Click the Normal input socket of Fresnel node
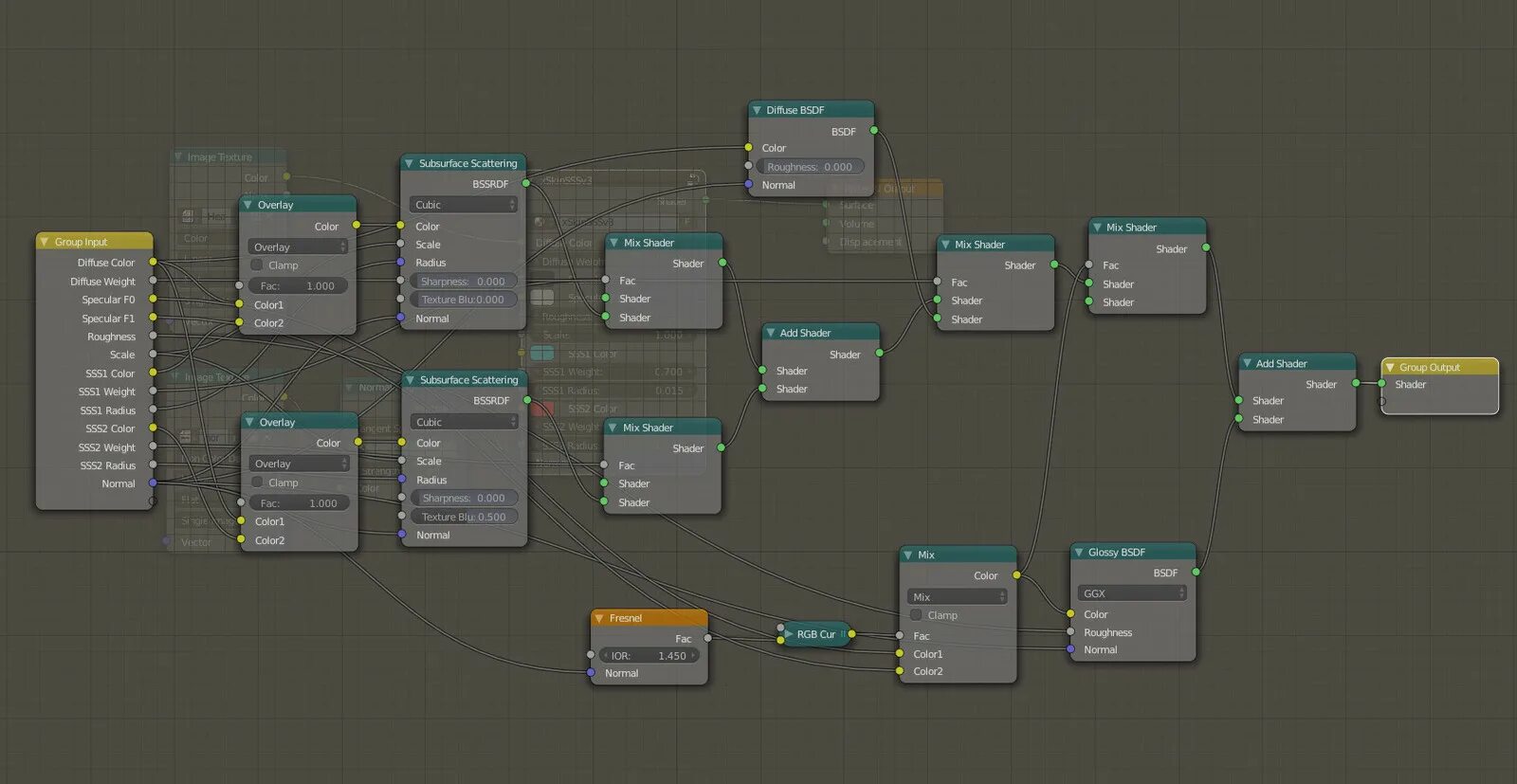Image resolution: width=1517 pixels, height=784 pixels. click(591, 673)
